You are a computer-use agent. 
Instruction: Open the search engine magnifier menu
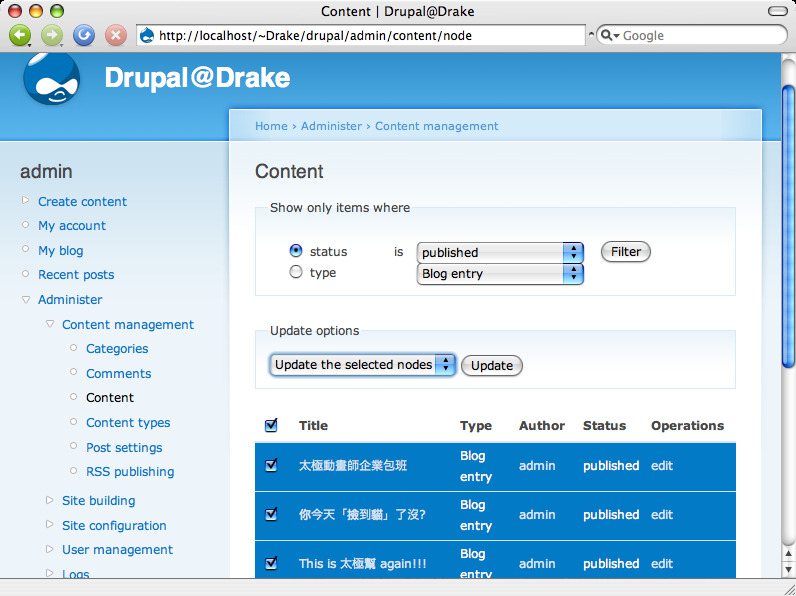[610, 36]
